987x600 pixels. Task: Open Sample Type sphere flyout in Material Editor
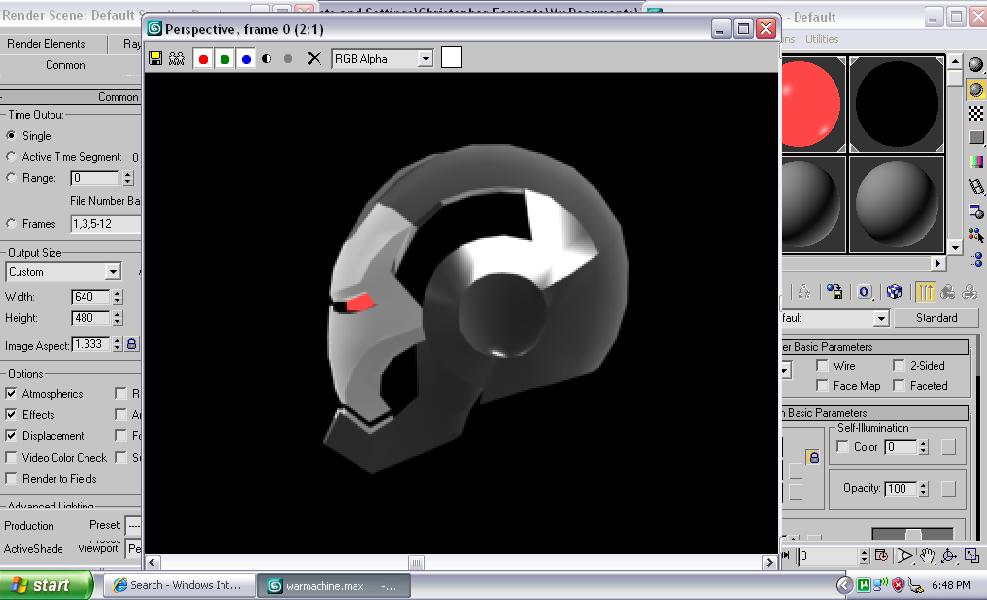976,64
